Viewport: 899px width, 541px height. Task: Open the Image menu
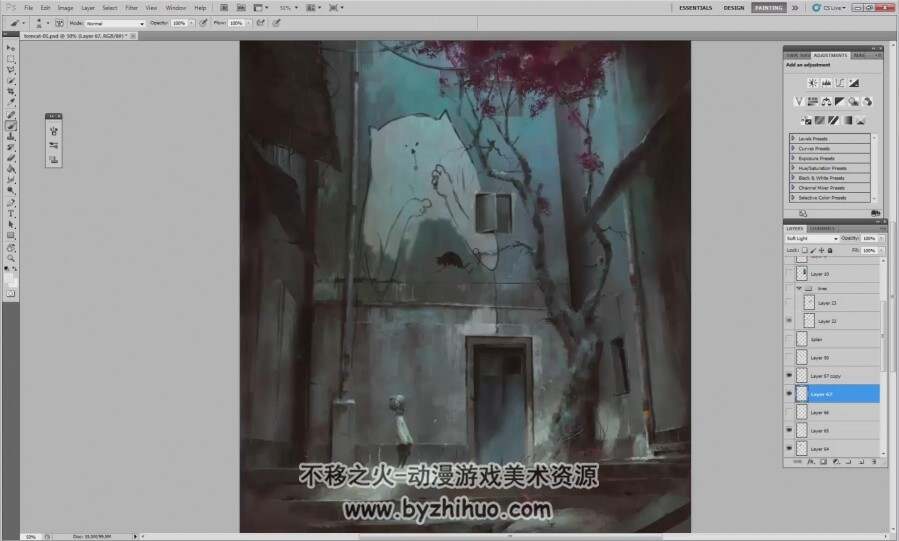click(65, 8)
